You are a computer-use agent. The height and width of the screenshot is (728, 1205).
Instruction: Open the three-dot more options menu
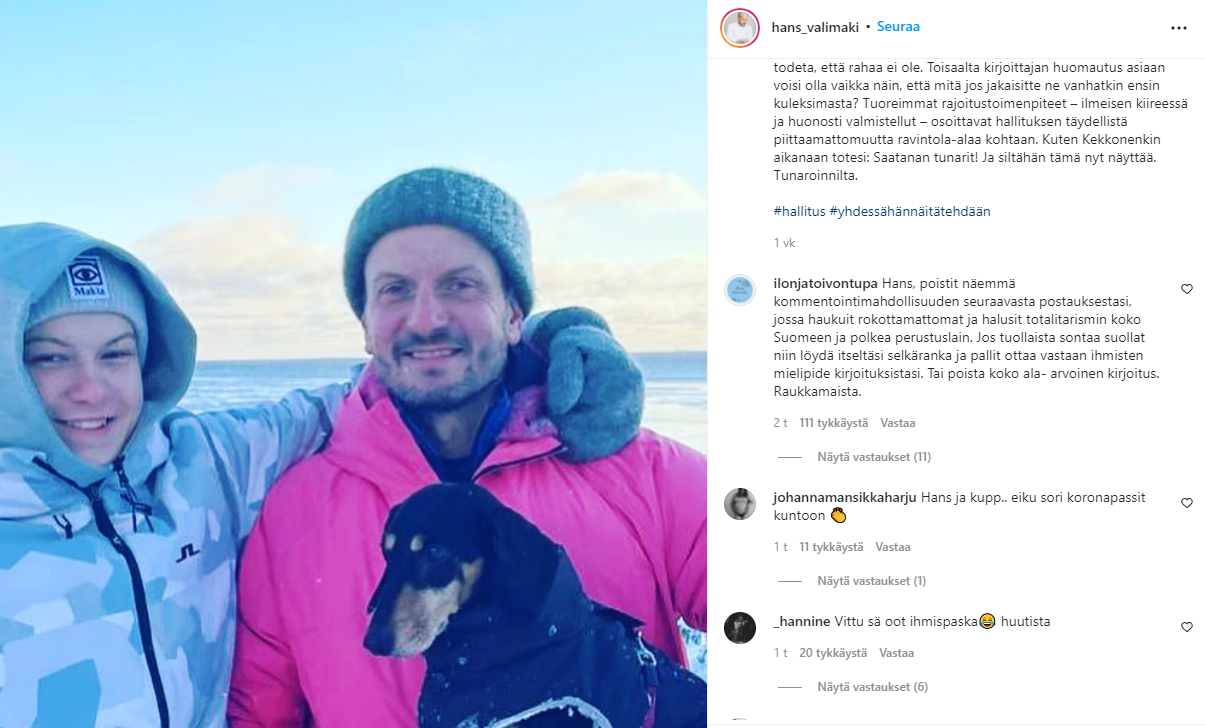click(x=1179, y=27)
